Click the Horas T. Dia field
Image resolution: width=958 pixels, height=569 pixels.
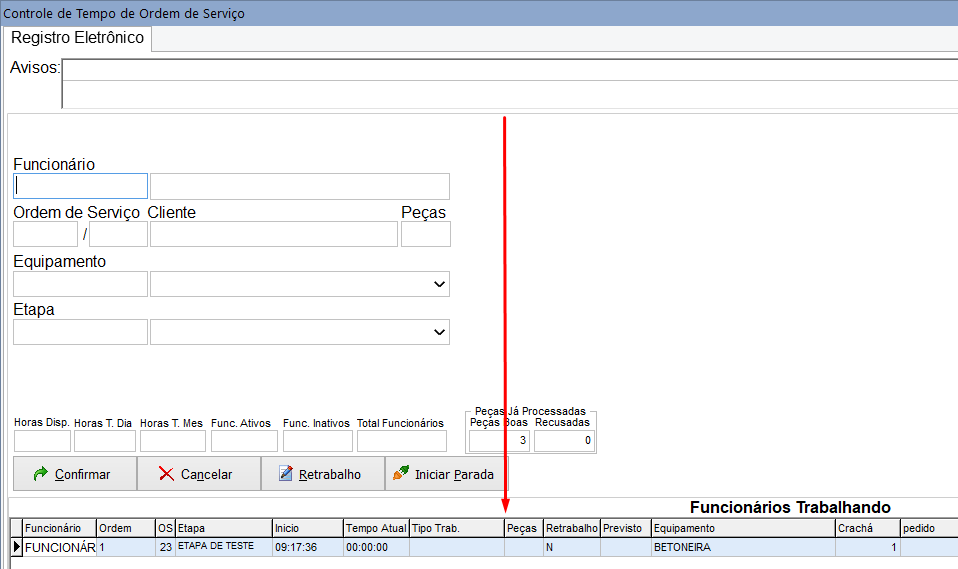tap(104, 441)
